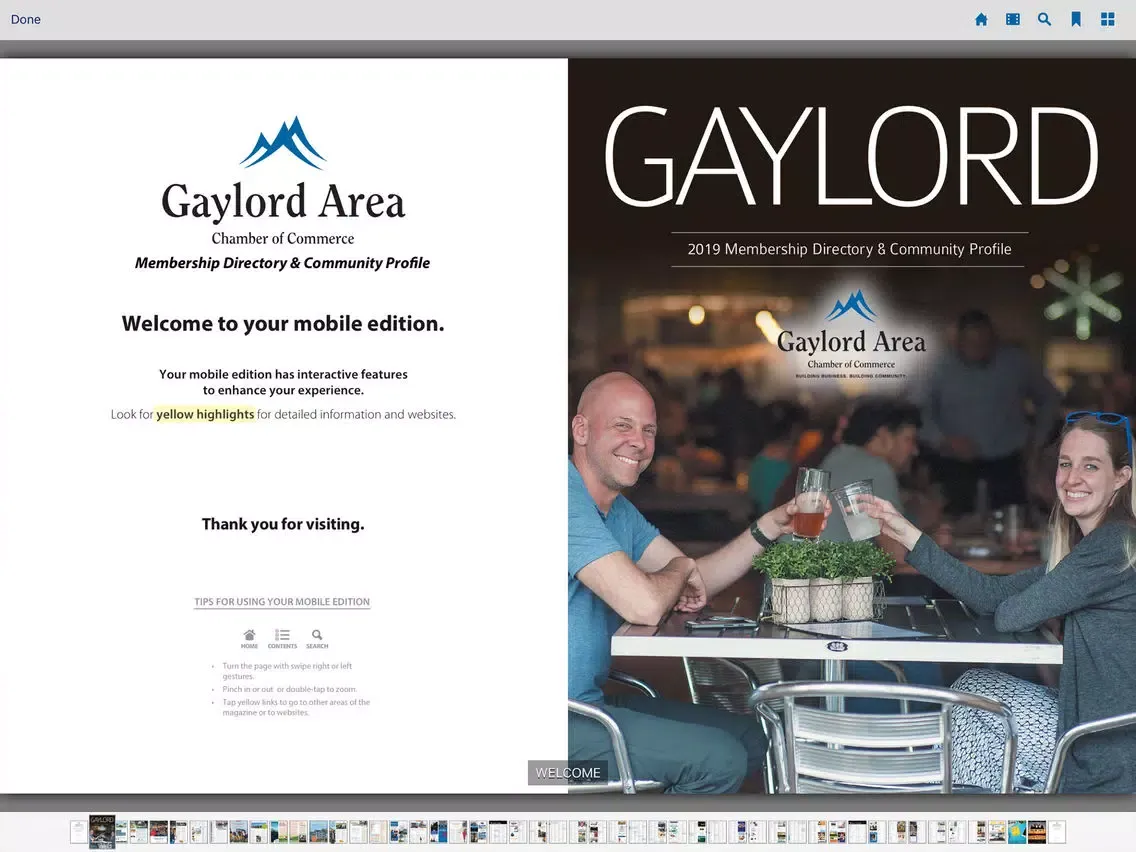1136x852 pixels.
Task: Tap the Gaylord Area Chamber logo on cover
Action: point(851,335)
